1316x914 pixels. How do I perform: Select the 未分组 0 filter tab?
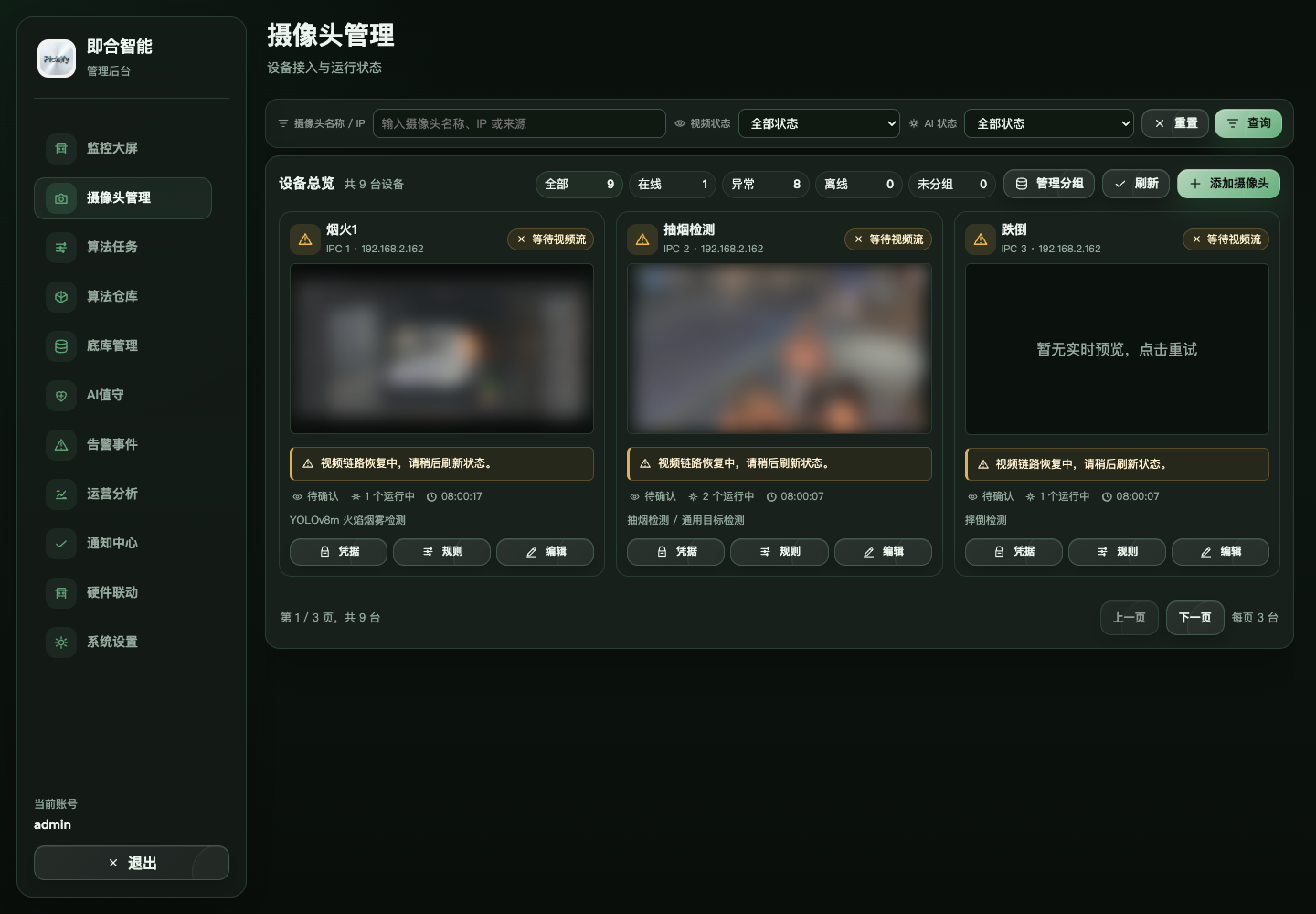952,184
